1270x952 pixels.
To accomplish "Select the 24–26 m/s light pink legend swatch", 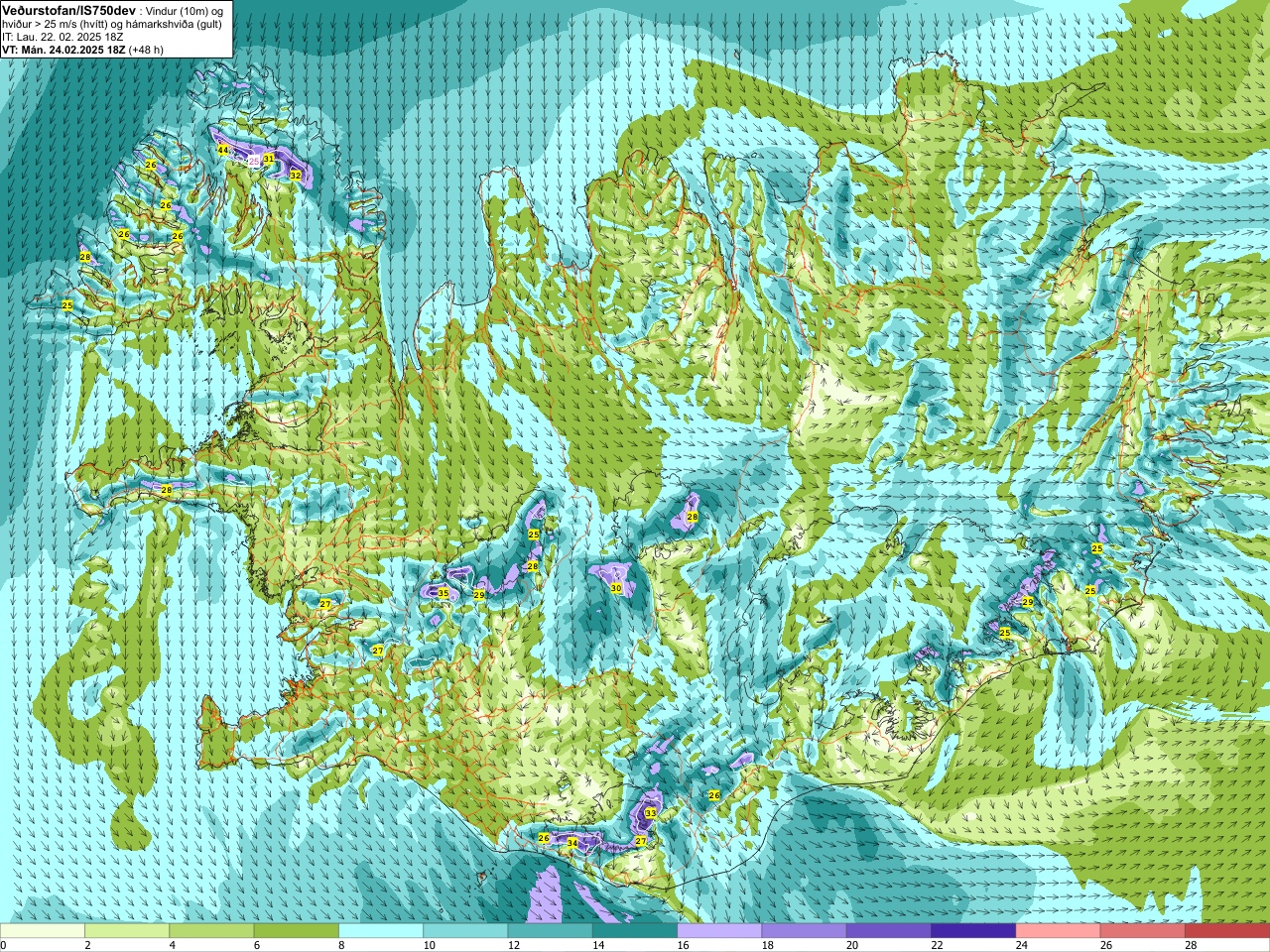I will [1059, 931].
